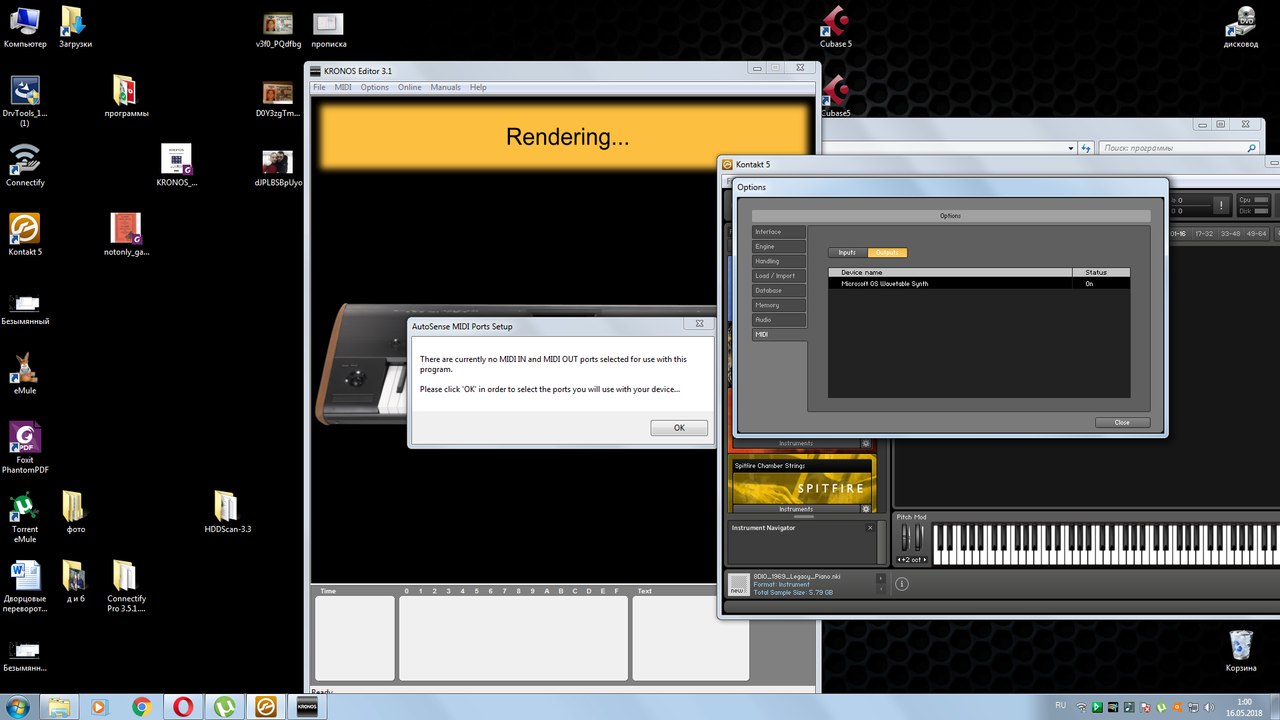Click the Kontakt panic exclamation button

pyautogui.click(x=1221, y=205)
